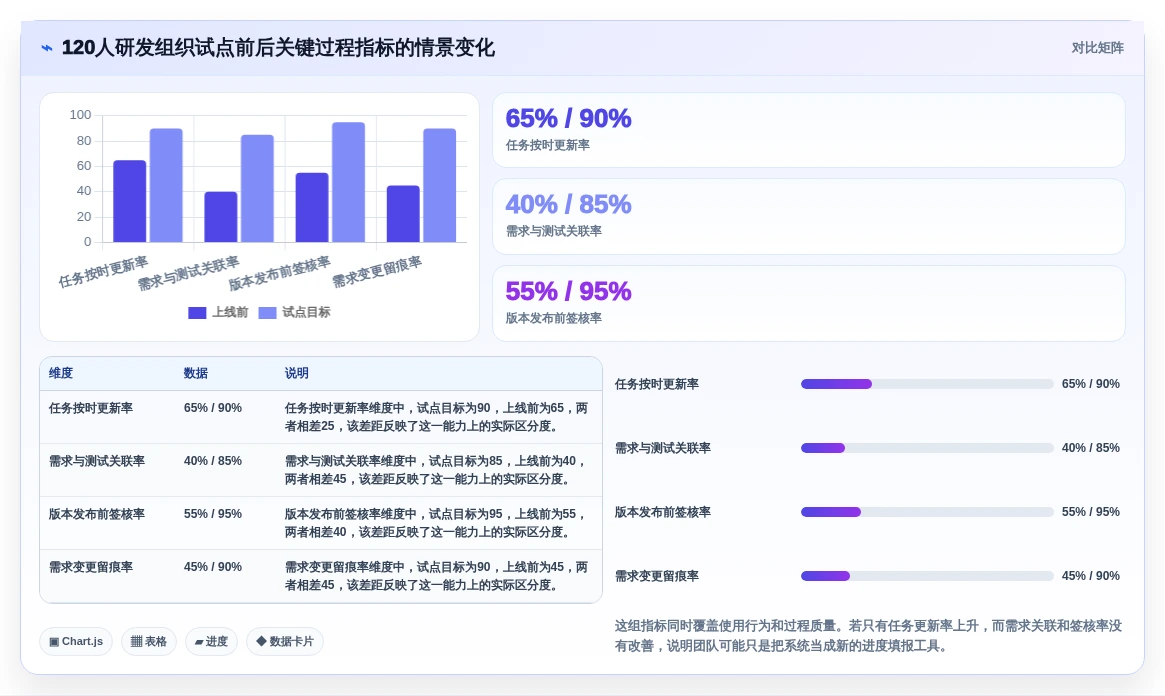Toggle the 上线前 legend swatch
This screenshot has width=1165, height=696.
click(197, 313)
